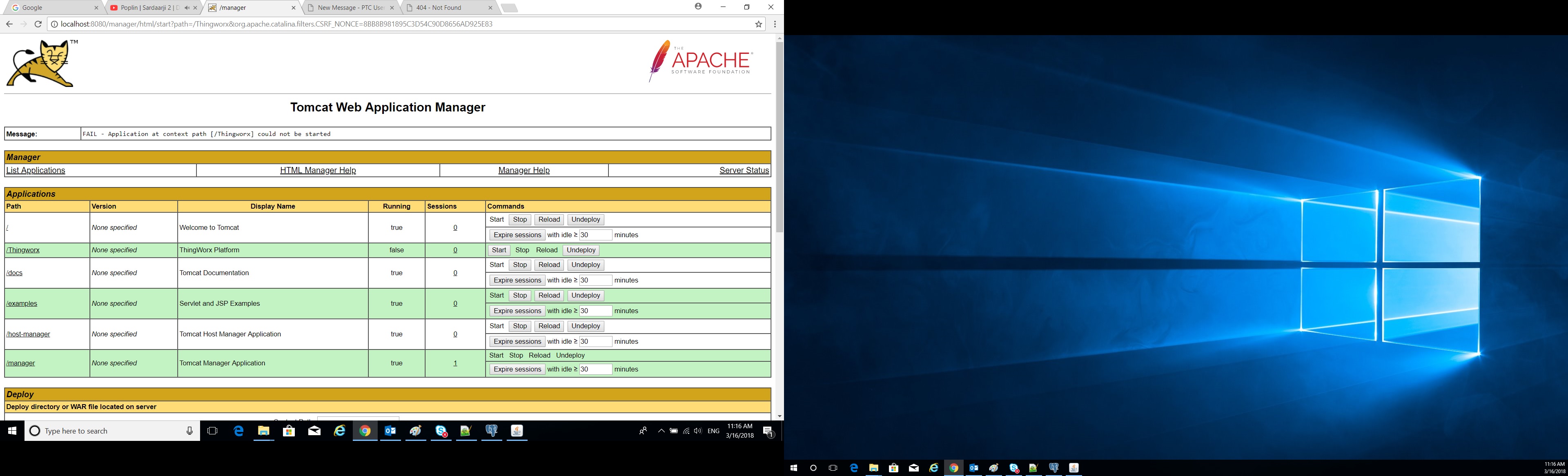1568x476 pixels.
Task: Reload the page with Chrome's refresh icon
Action: pyautogui.click(x=38, y=24)
